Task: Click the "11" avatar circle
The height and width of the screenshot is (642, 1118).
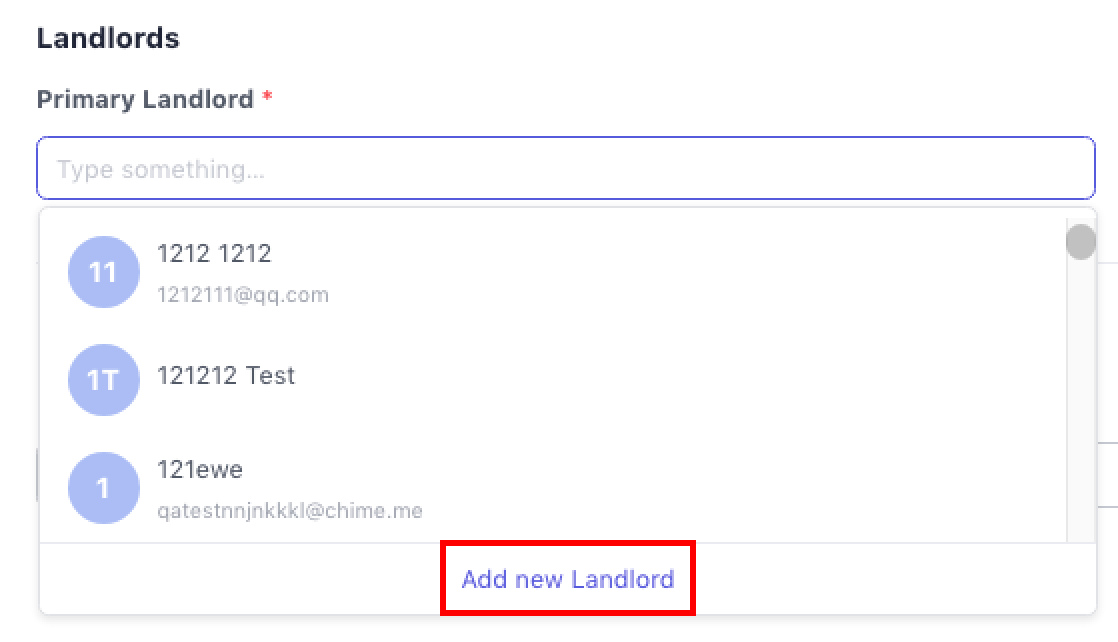Action: 103,272
